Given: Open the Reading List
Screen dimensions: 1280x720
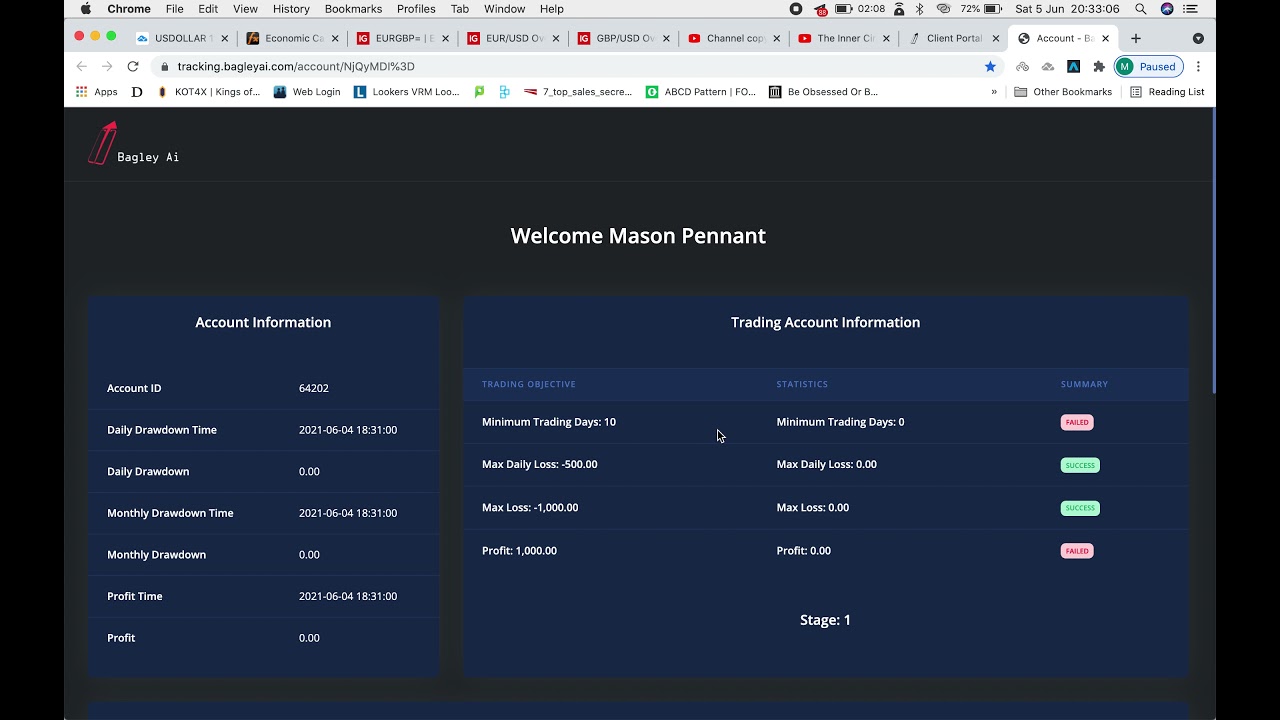Looking at the screenshot, I should 1167,92.
